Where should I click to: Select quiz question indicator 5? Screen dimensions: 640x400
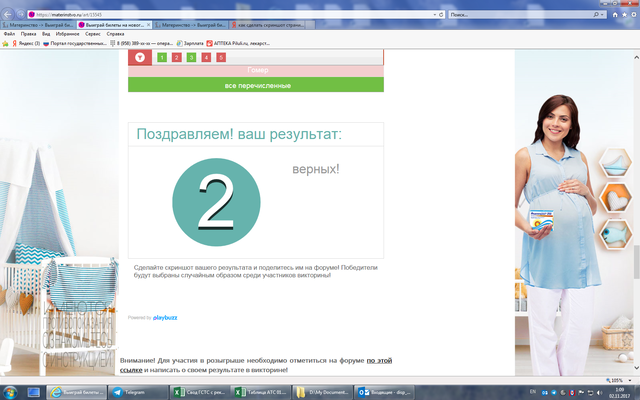tap(221, 58)
